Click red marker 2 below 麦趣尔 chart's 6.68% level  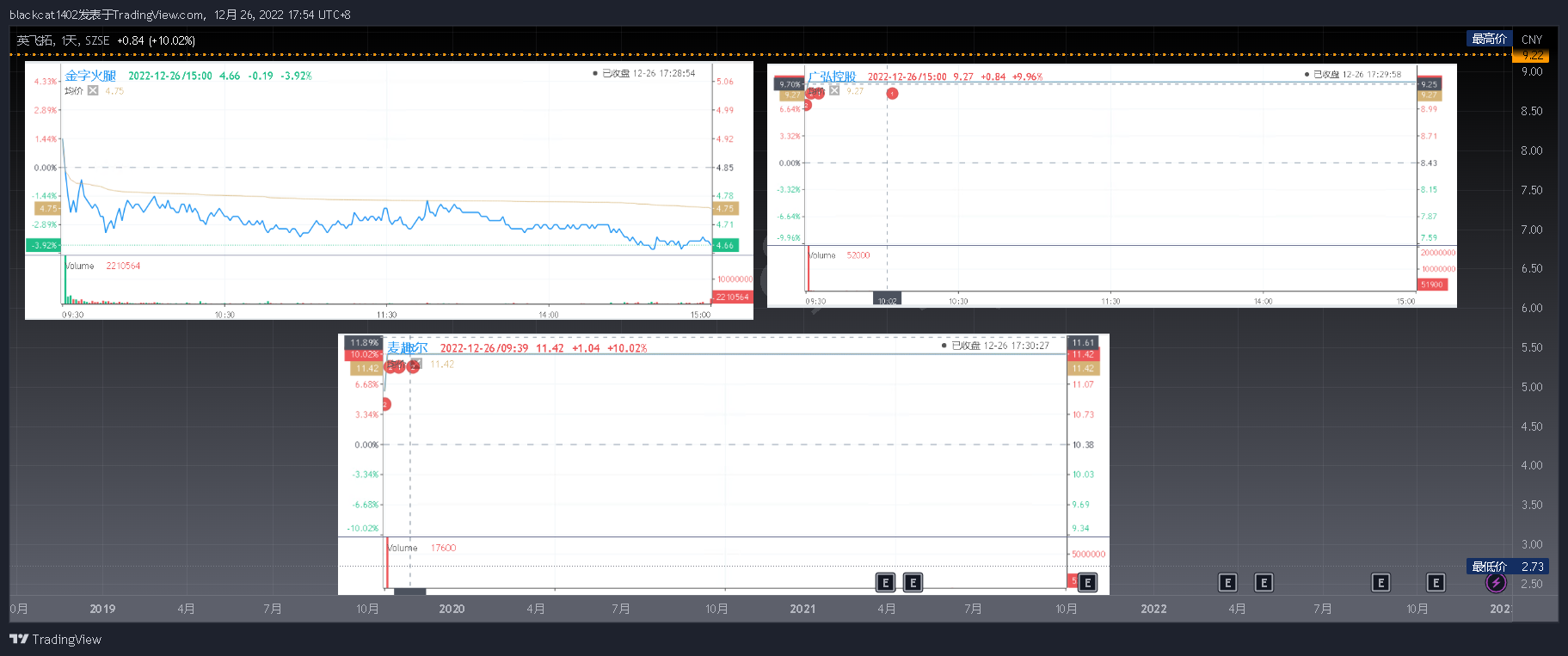point(385,404)
